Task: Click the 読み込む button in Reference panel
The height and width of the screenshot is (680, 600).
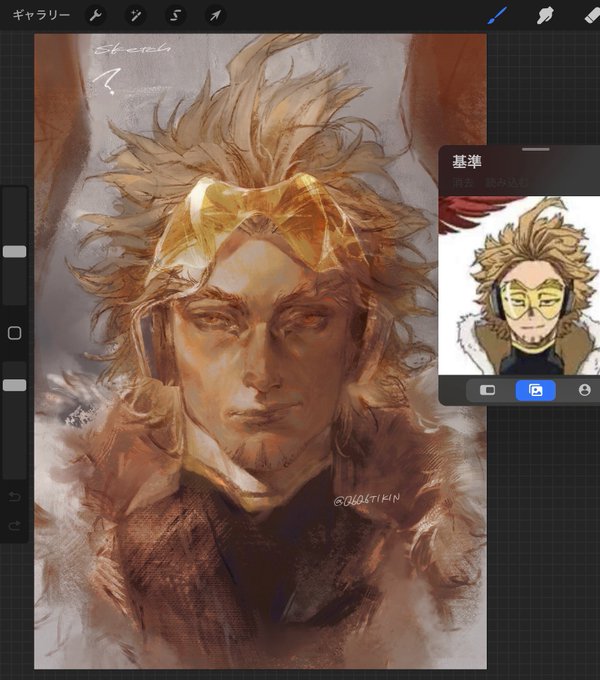Action: (x=507, y=183)
